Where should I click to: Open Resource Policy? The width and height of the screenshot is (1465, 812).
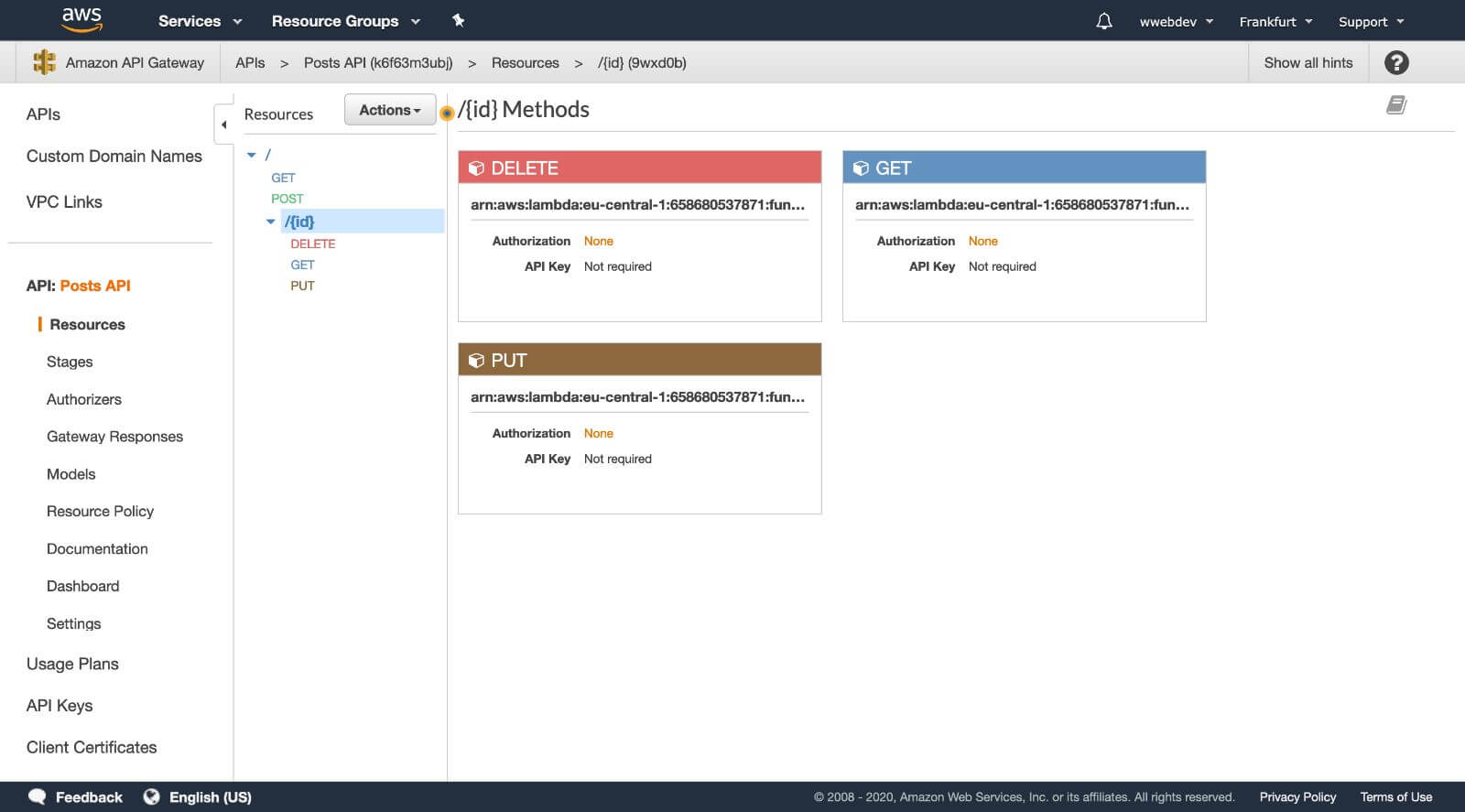100,511
